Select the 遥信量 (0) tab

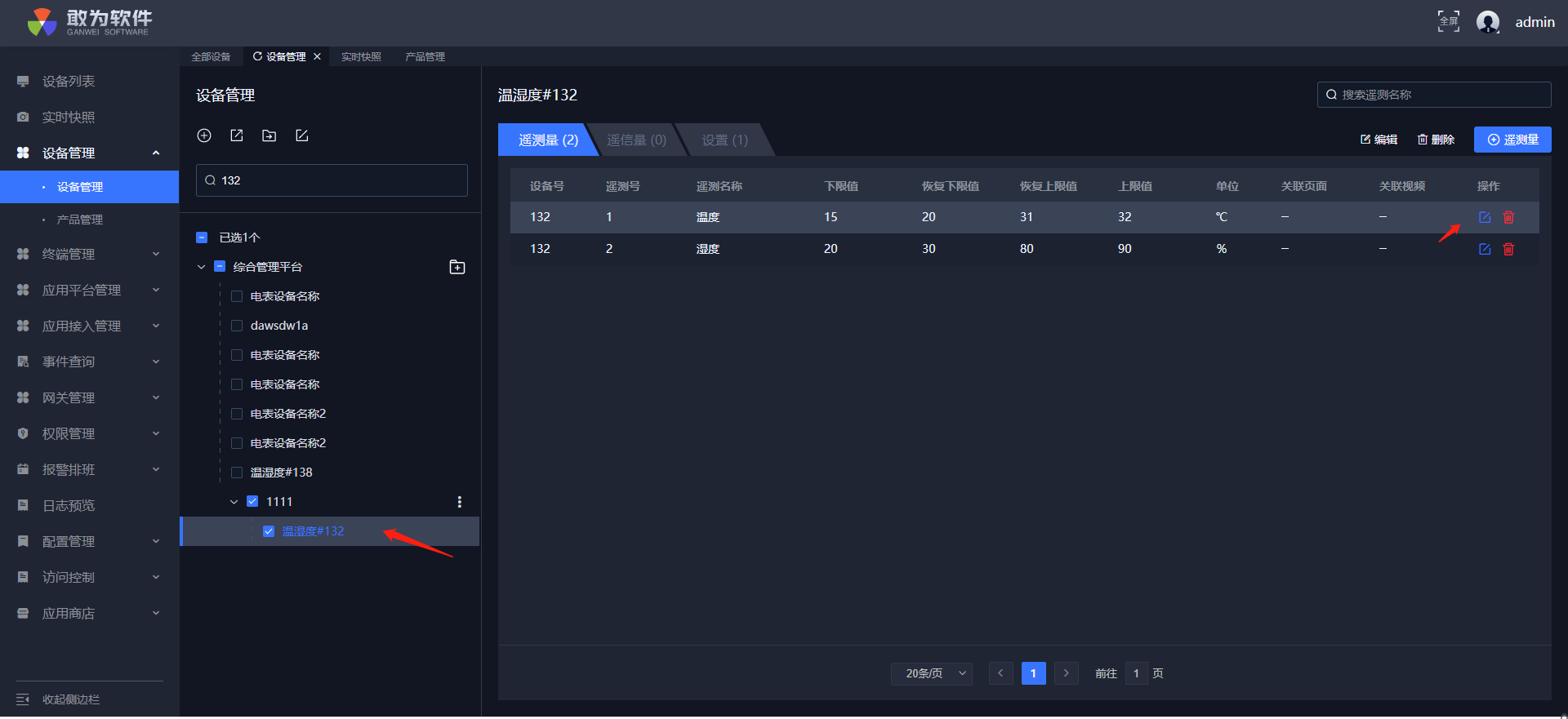(636, 140)
